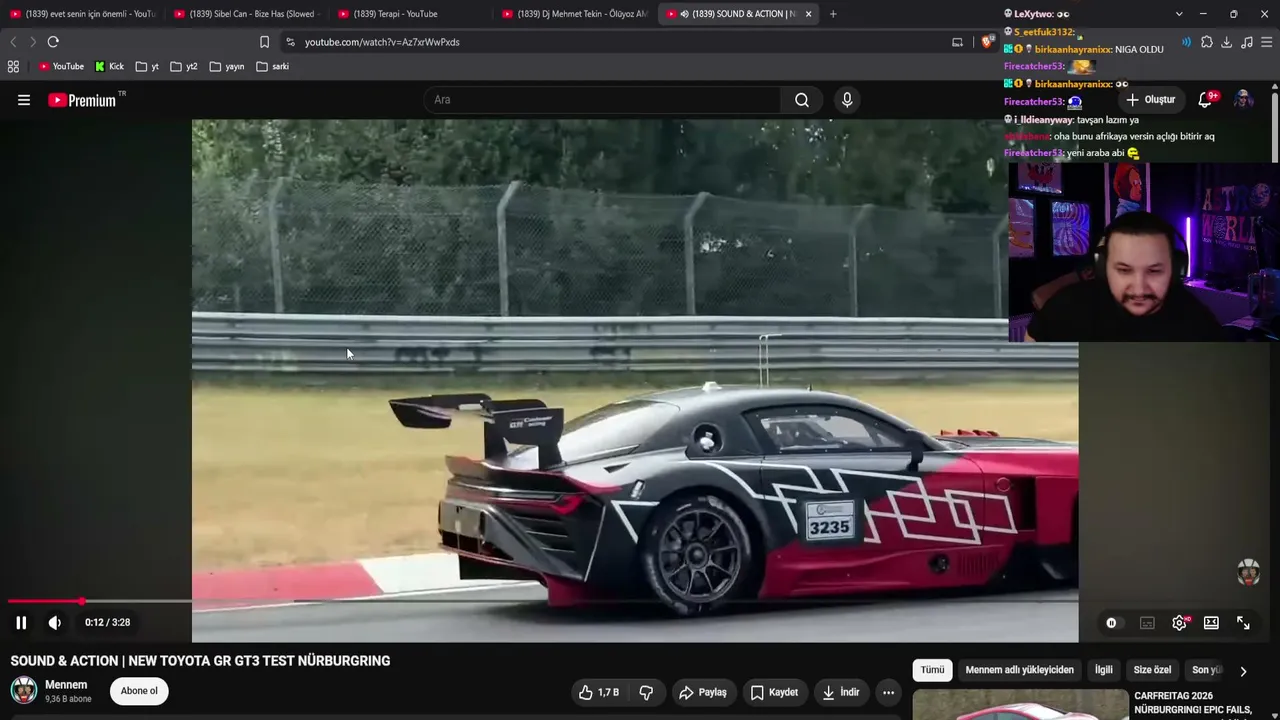Pause the video playback
This screenshot has height=720, width=1280.
pos(21,622)
